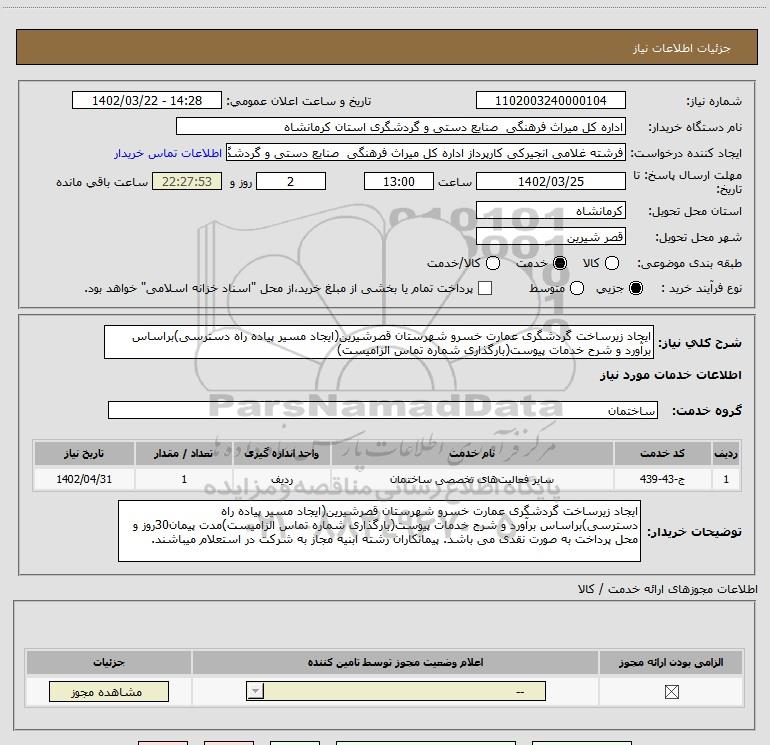
Task: Click the ردیف column header in the services table
Action: point(726,453)
